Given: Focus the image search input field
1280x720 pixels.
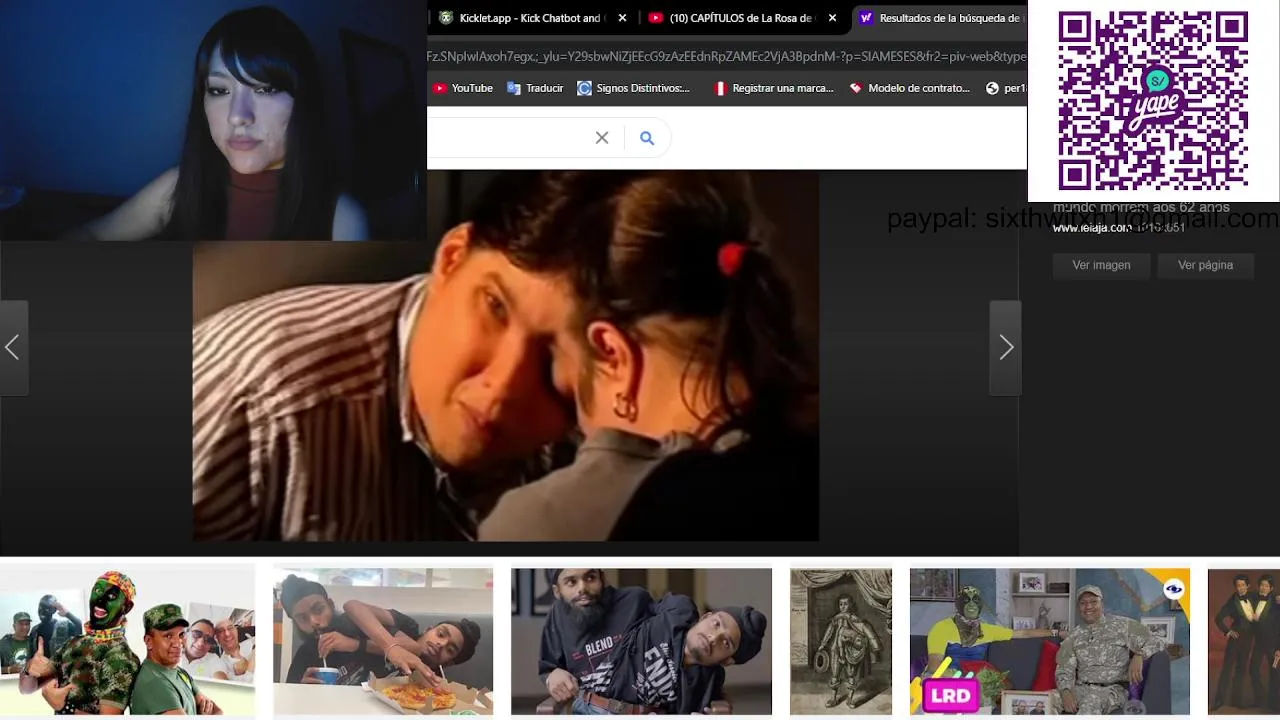Looking at the screenshot, I should point(508,138).
